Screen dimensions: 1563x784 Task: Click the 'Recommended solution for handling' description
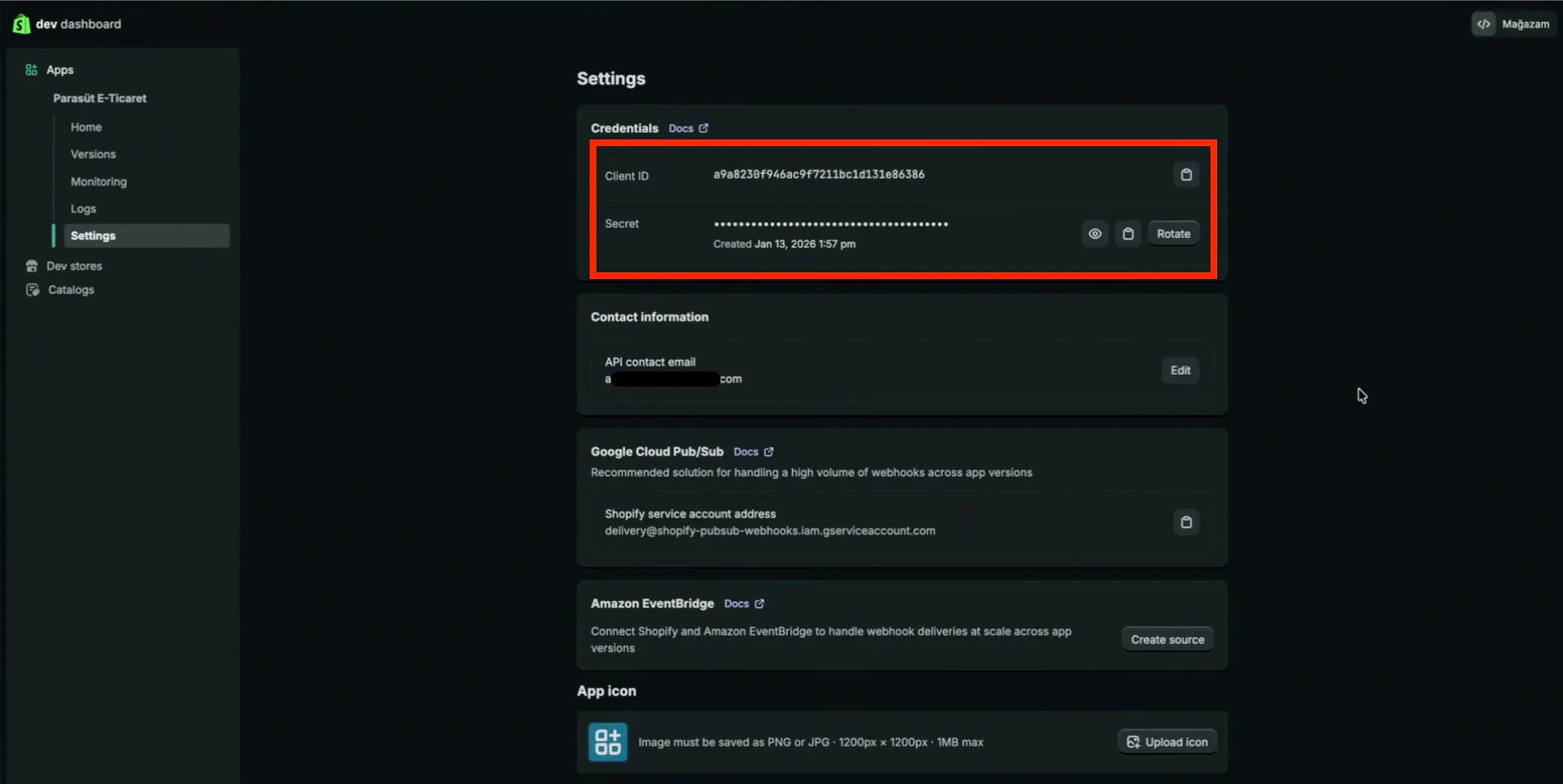click(x=811, y=473)
